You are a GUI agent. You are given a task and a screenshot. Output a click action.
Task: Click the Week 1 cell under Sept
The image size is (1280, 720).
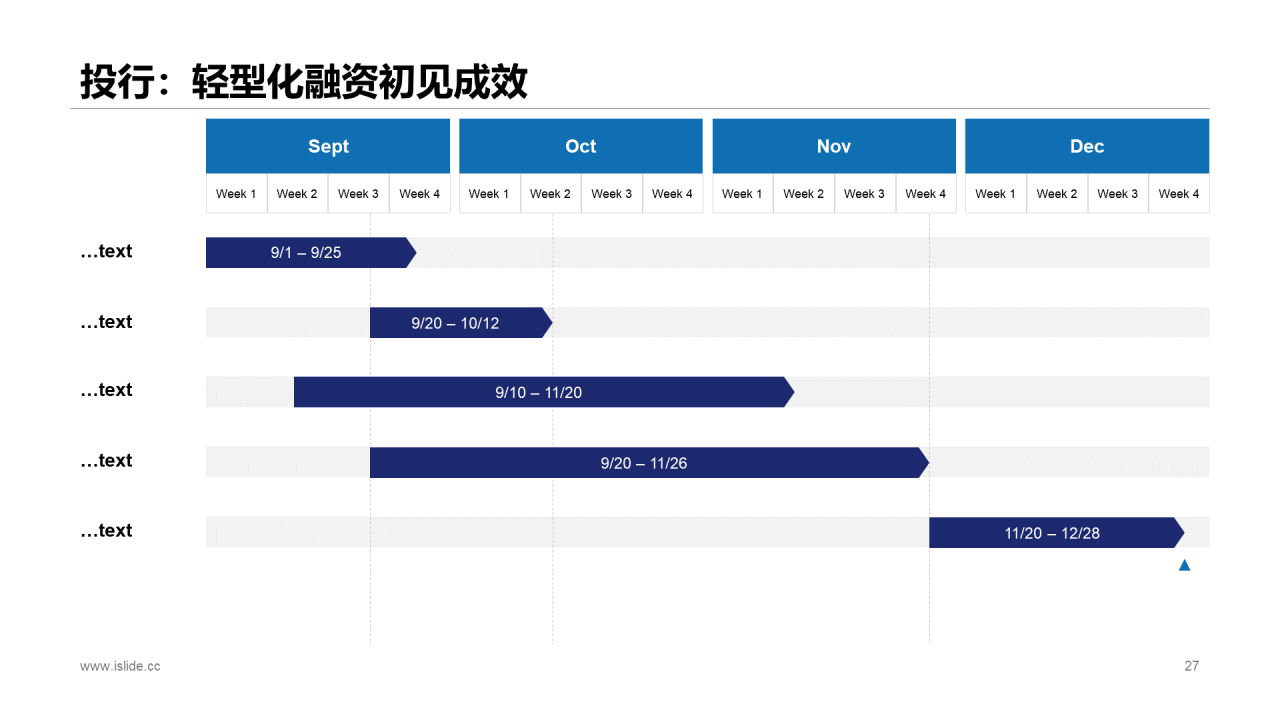coord(236,194)
